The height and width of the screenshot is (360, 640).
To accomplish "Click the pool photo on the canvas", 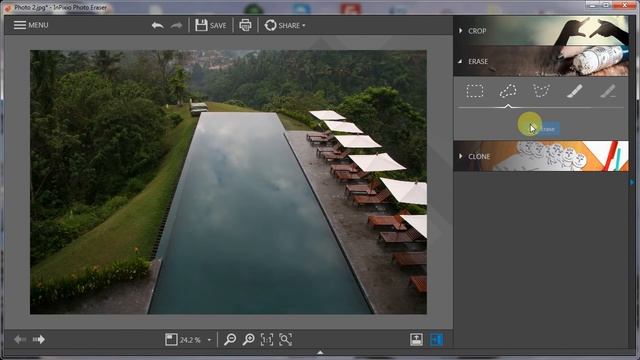I will click(x=228, y=182).
